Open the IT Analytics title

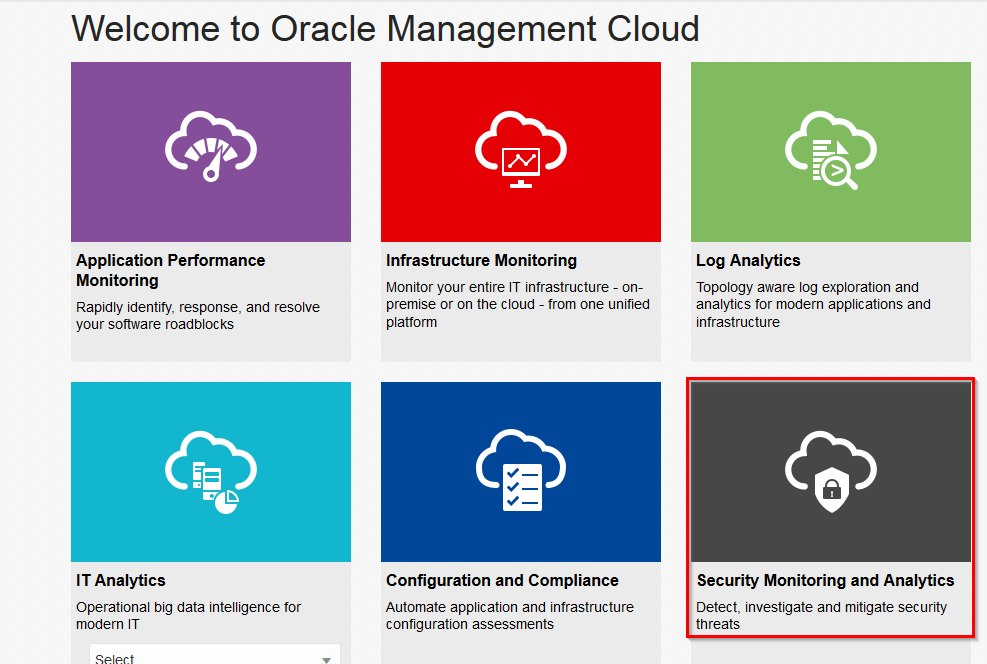(x=121, y=580)
